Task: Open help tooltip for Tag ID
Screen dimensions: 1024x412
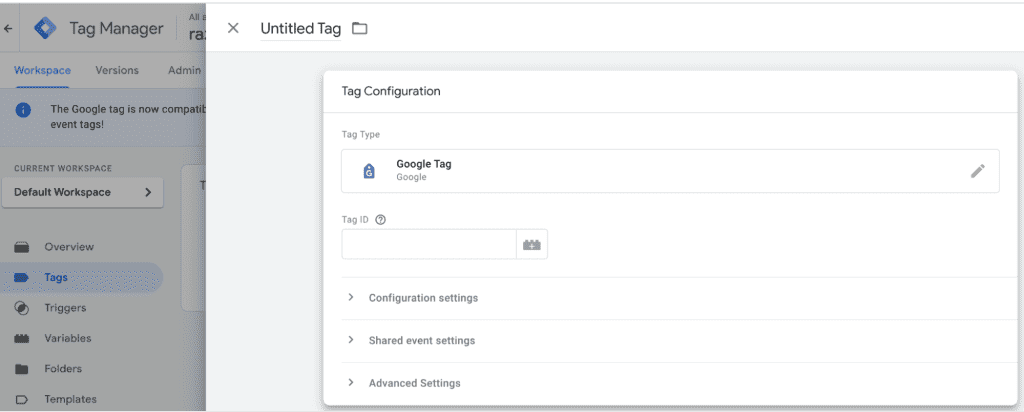Action: (381, 220)
